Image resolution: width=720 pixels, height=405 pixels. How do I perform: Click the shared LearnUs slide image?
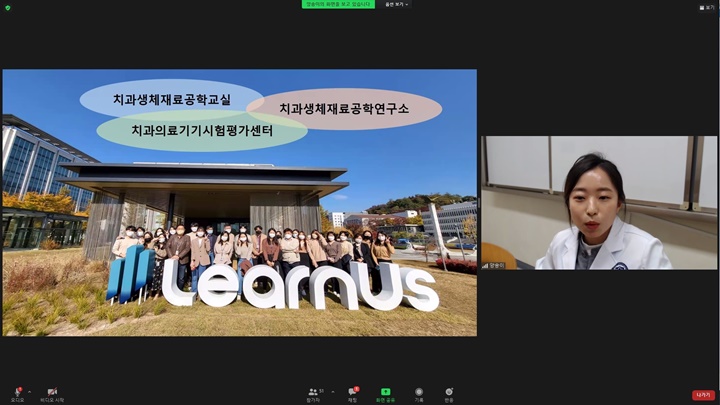pos(240,202)
